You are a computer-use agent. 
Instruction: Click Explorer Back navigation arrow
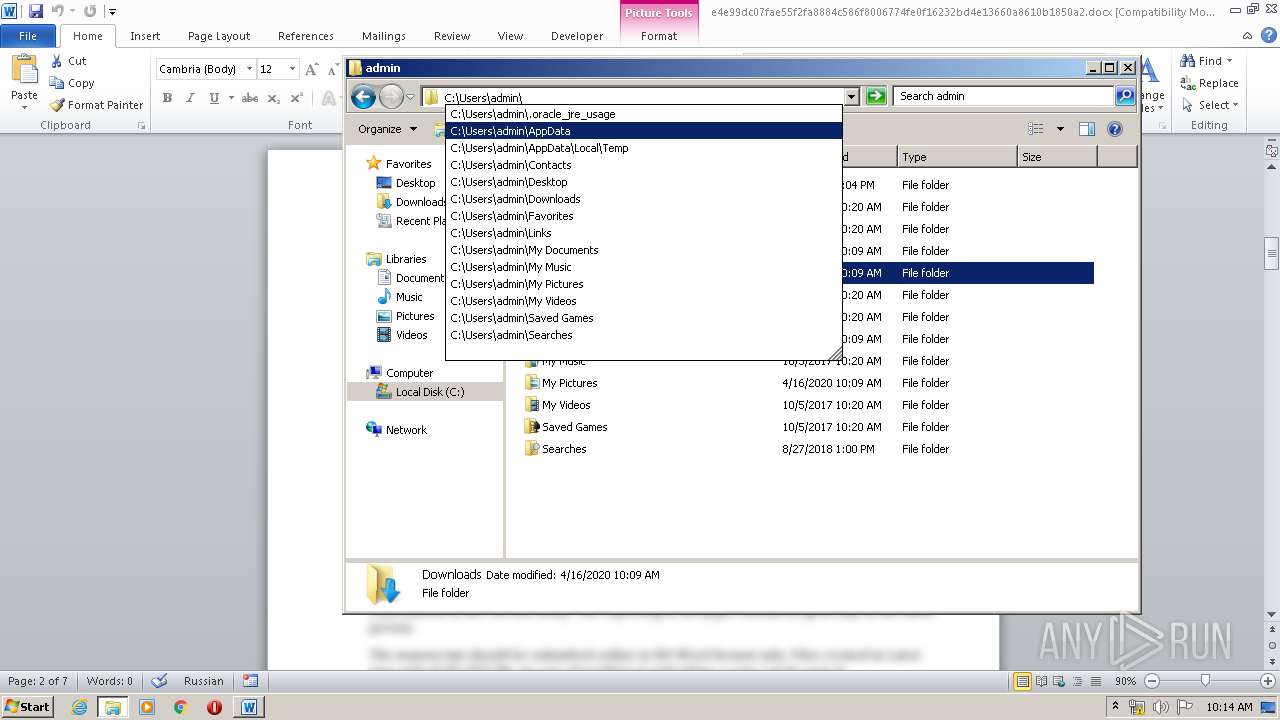pyautogui.click(x=364, y=96)
